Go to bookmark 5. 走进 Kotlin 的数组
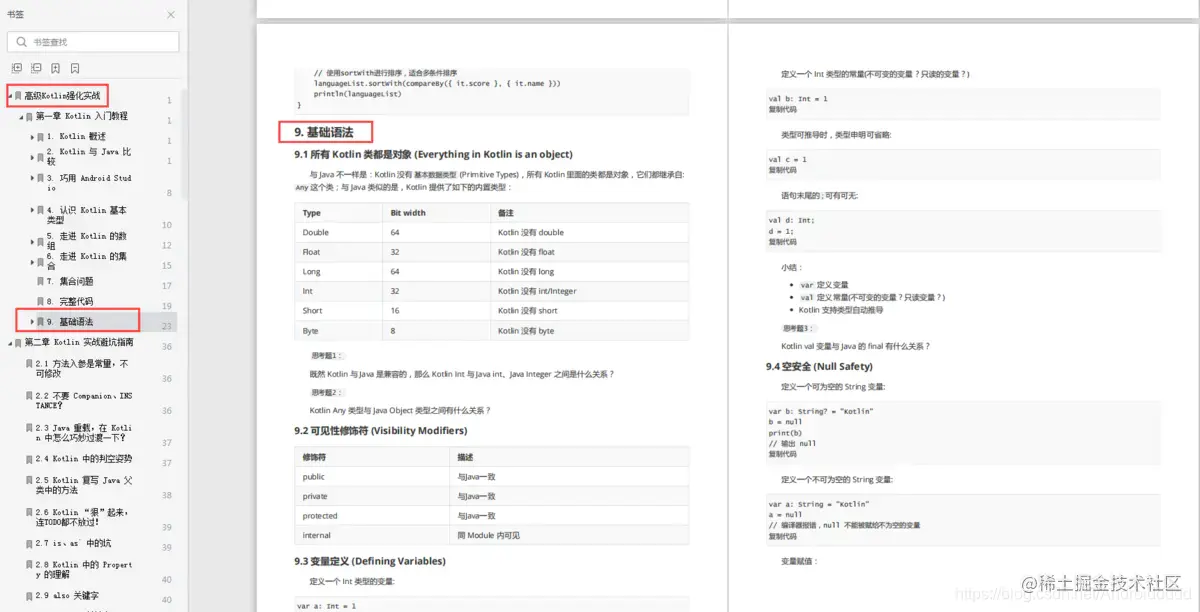 pyautogui.click(x=87, y=241)
